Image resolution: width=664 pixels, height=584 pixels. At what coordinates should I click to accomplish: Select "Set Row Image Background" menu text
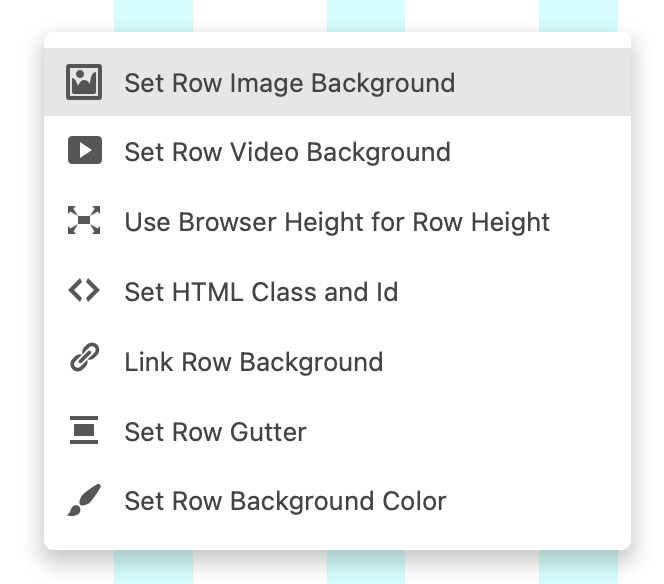(289, 82)
